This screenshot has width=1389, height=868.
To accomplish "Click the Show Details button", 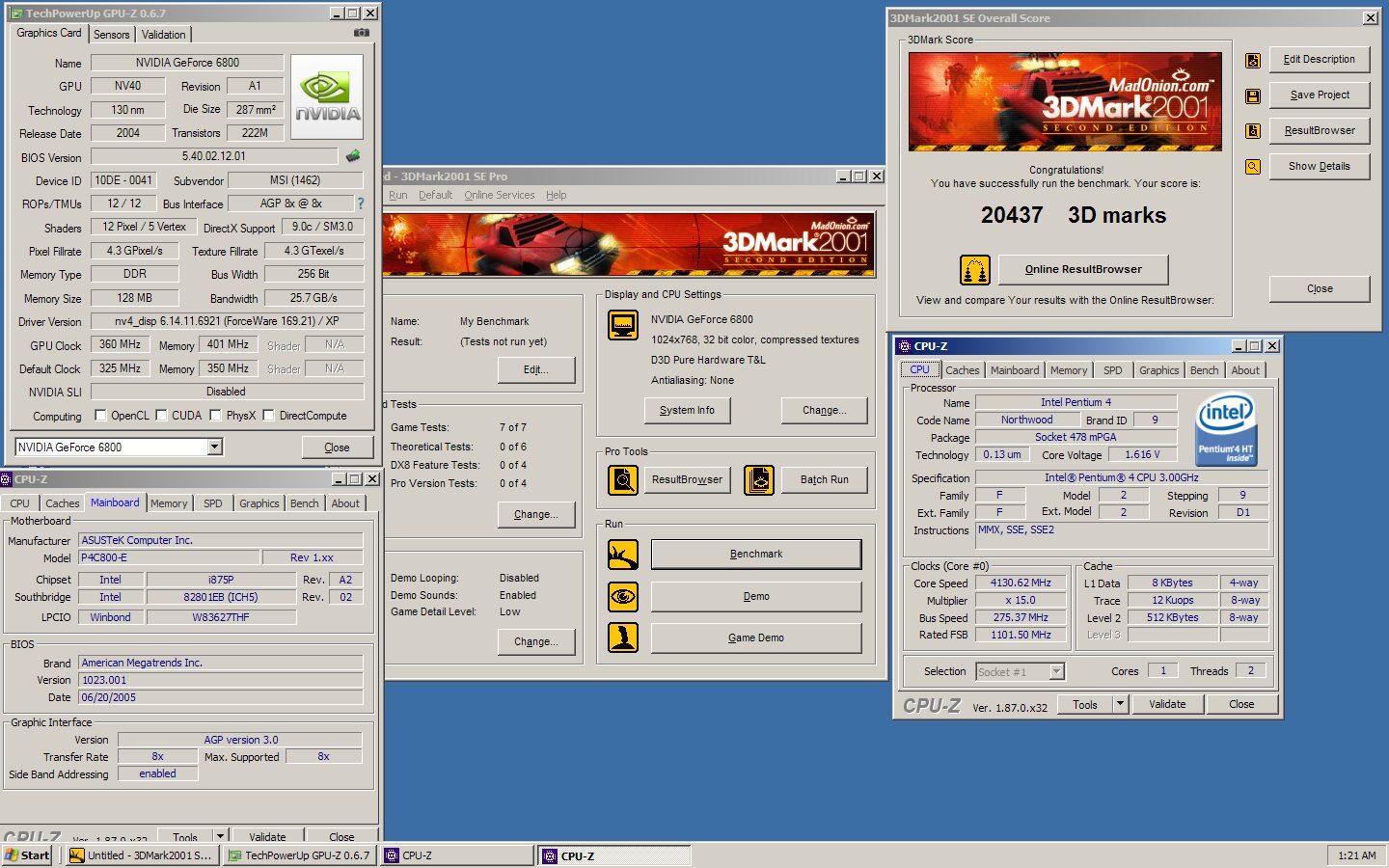I will [1320, 167].
